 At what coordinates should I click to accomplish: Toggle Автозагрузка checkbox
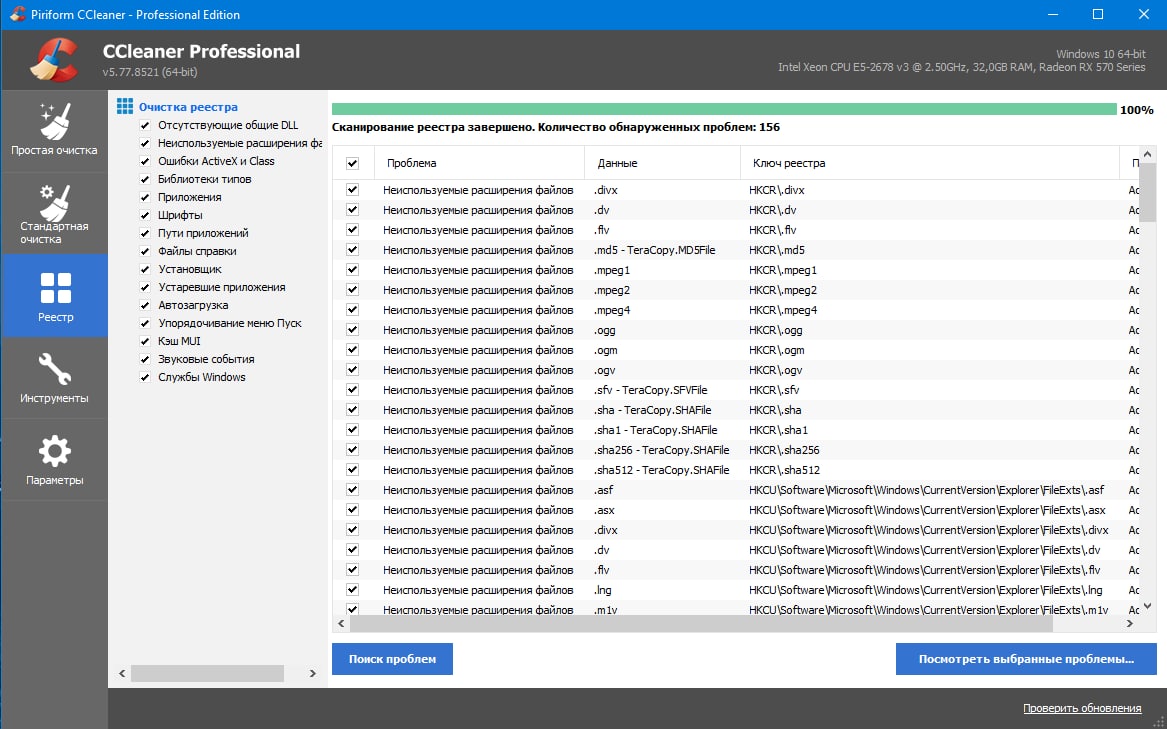[x=145, y=305]
